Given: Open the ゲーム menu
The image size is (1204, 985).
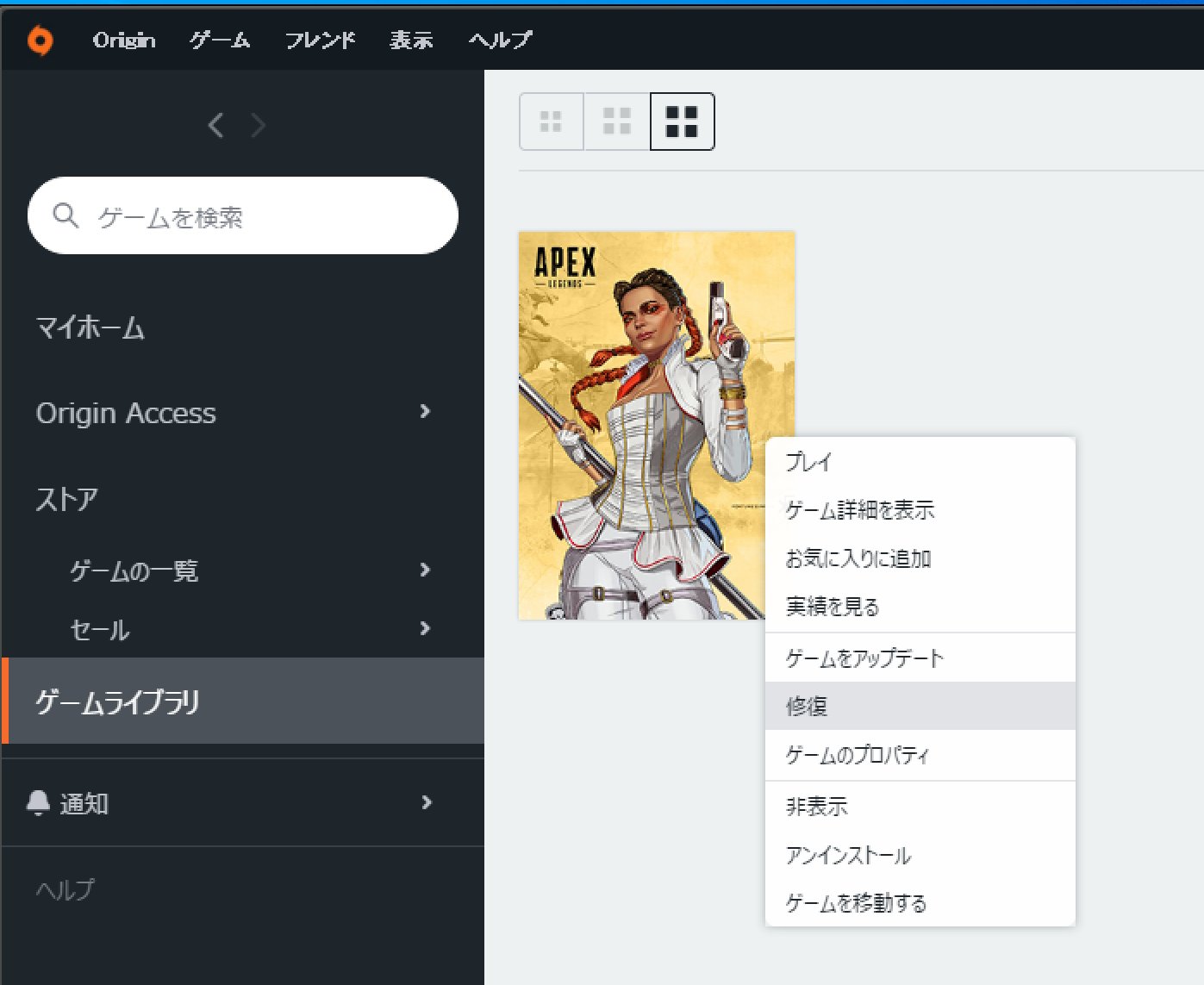Looking at the screenshot, I should click(220, 40).
